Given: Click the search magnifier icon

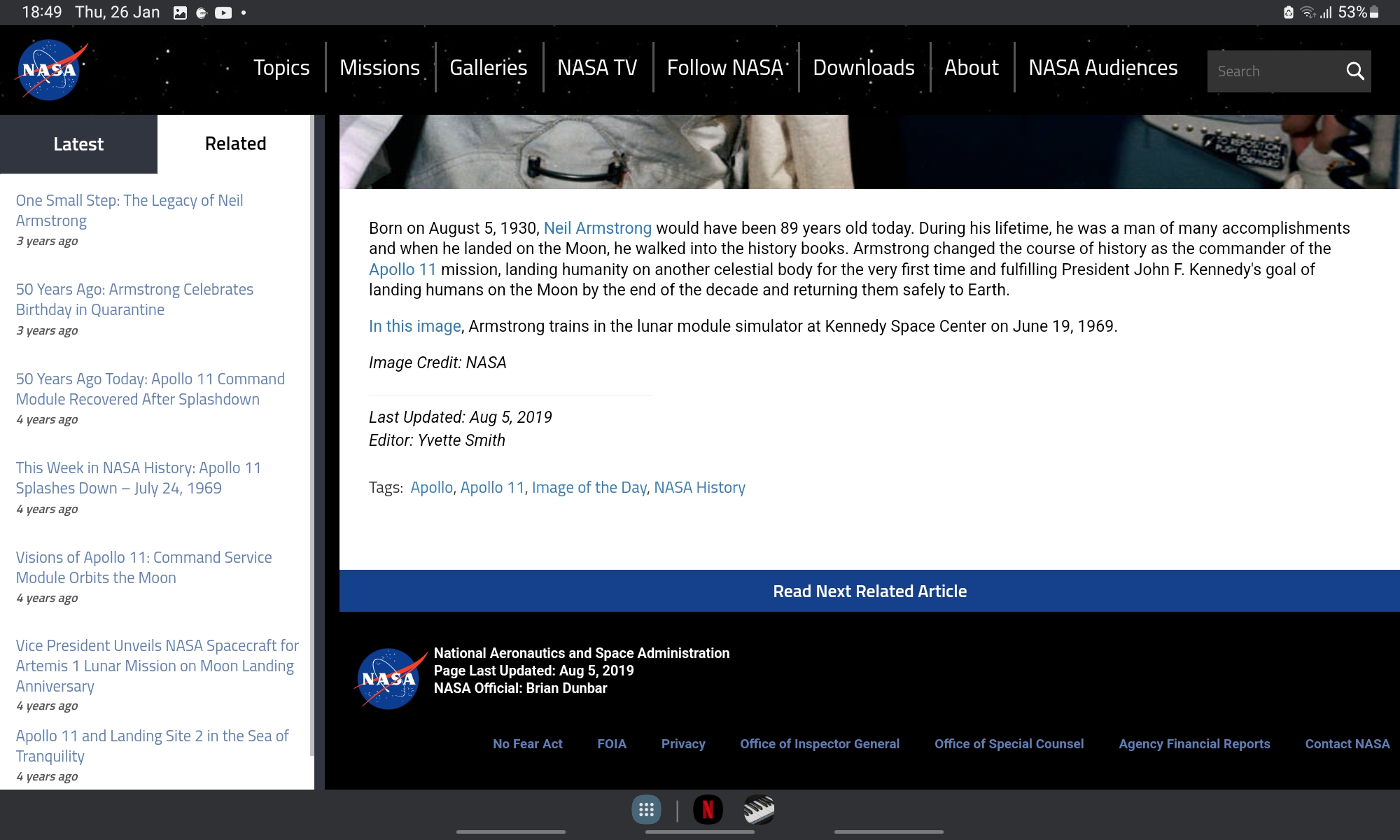Looking at the screenshot, I should pos(1355,71).
